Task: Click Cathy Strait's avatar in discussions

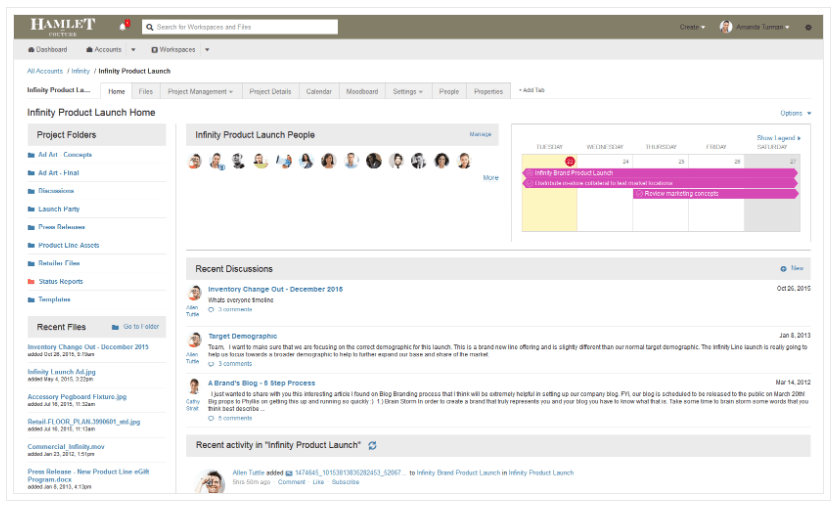Action: click(194, 387)
